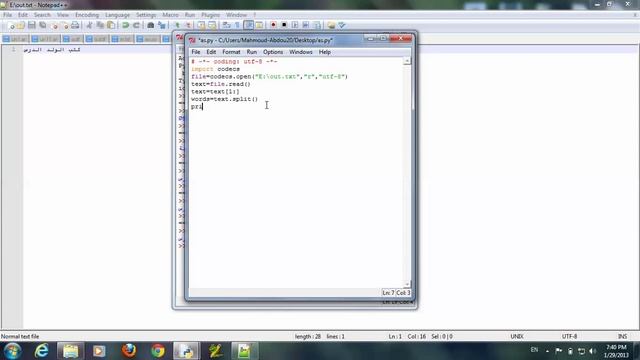Click the Zoom Out icon in Notepad++ toolbar
Viewport: 640px width, 360px height.
coord(188,25)
